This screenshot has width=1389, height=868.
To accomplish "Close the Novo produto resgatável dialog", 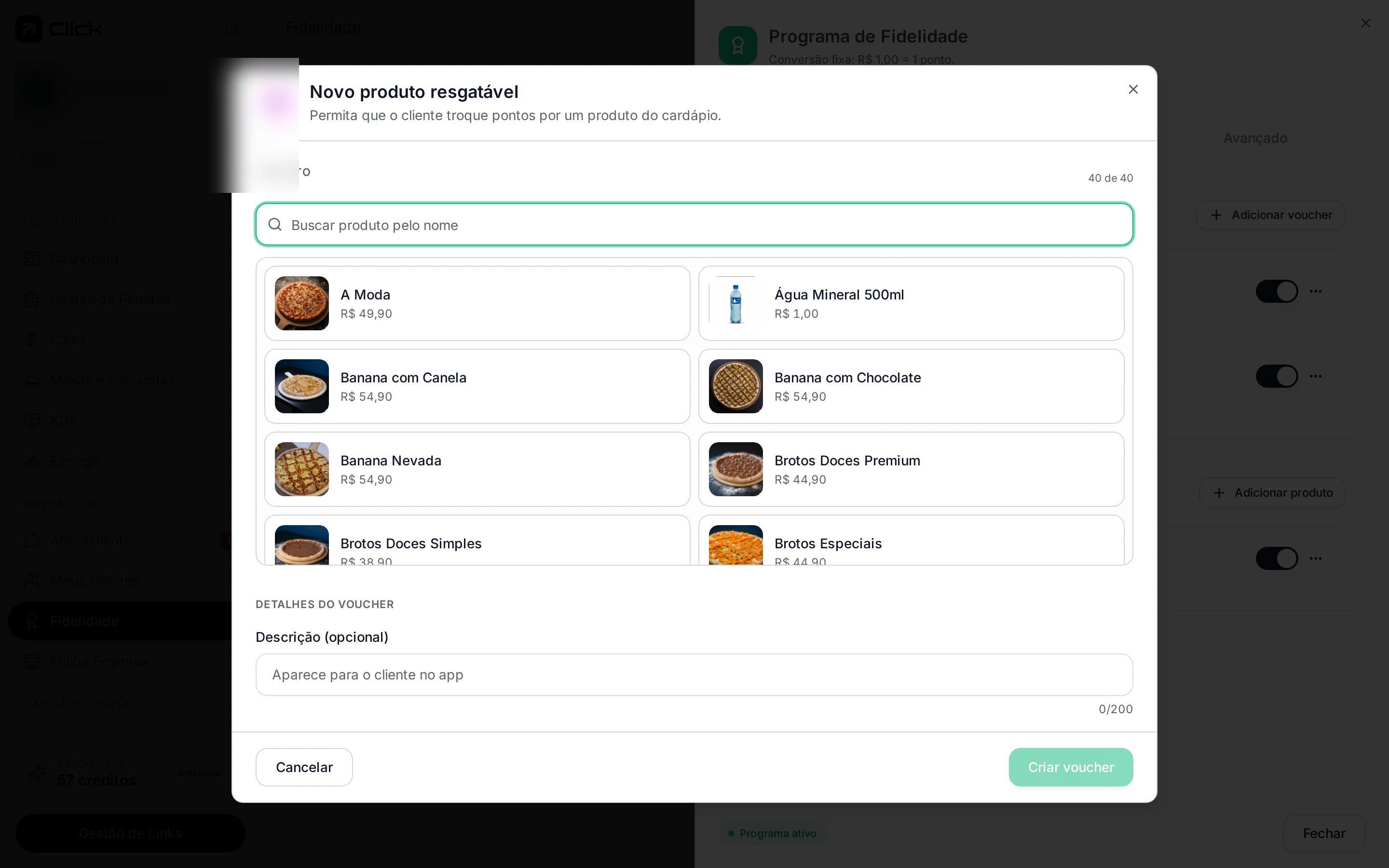I will [x=1133, y=89].
